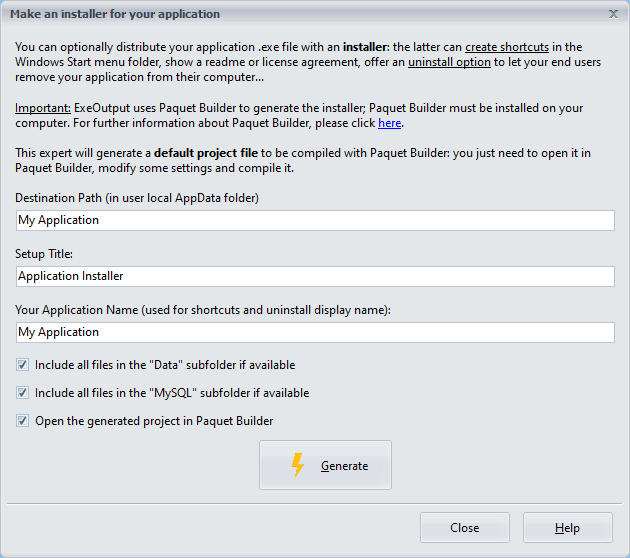Click the "Destination Path" field label
The width and height of the screenshot is (630, 558).
137,198
